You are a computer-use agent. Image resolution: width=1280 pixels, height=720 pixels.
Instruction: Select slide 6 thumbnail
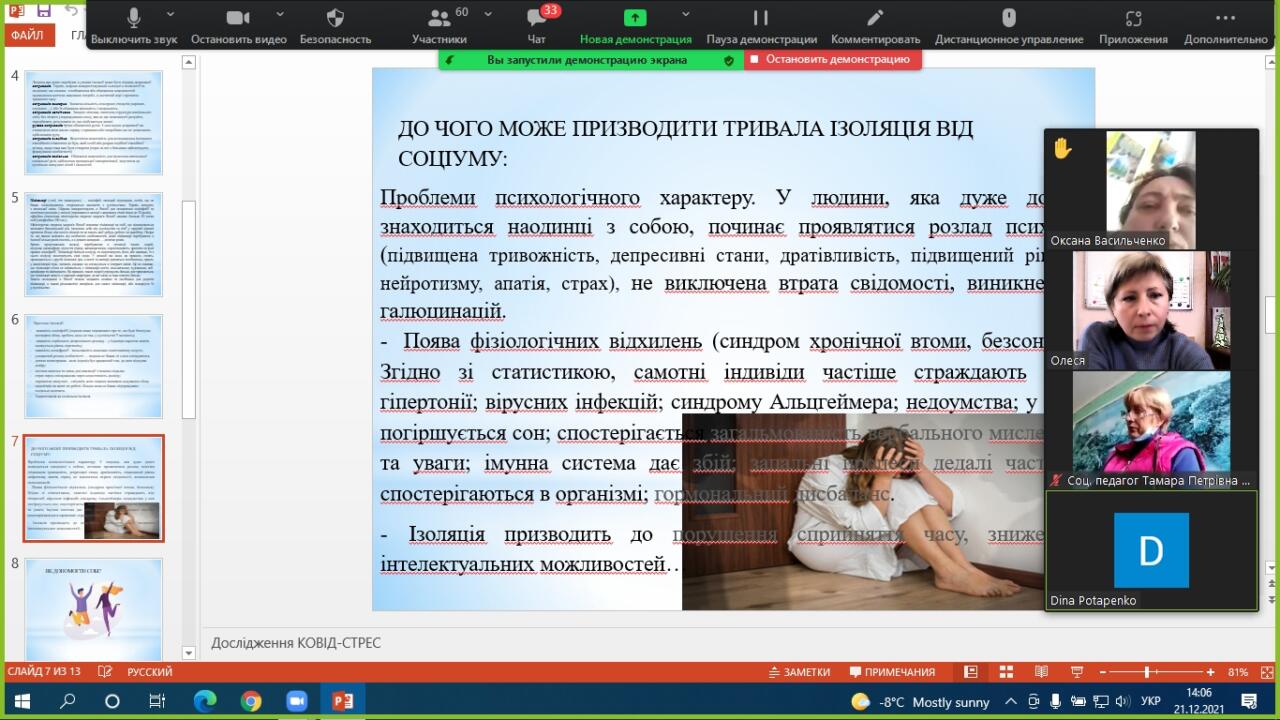click(94, 366)
